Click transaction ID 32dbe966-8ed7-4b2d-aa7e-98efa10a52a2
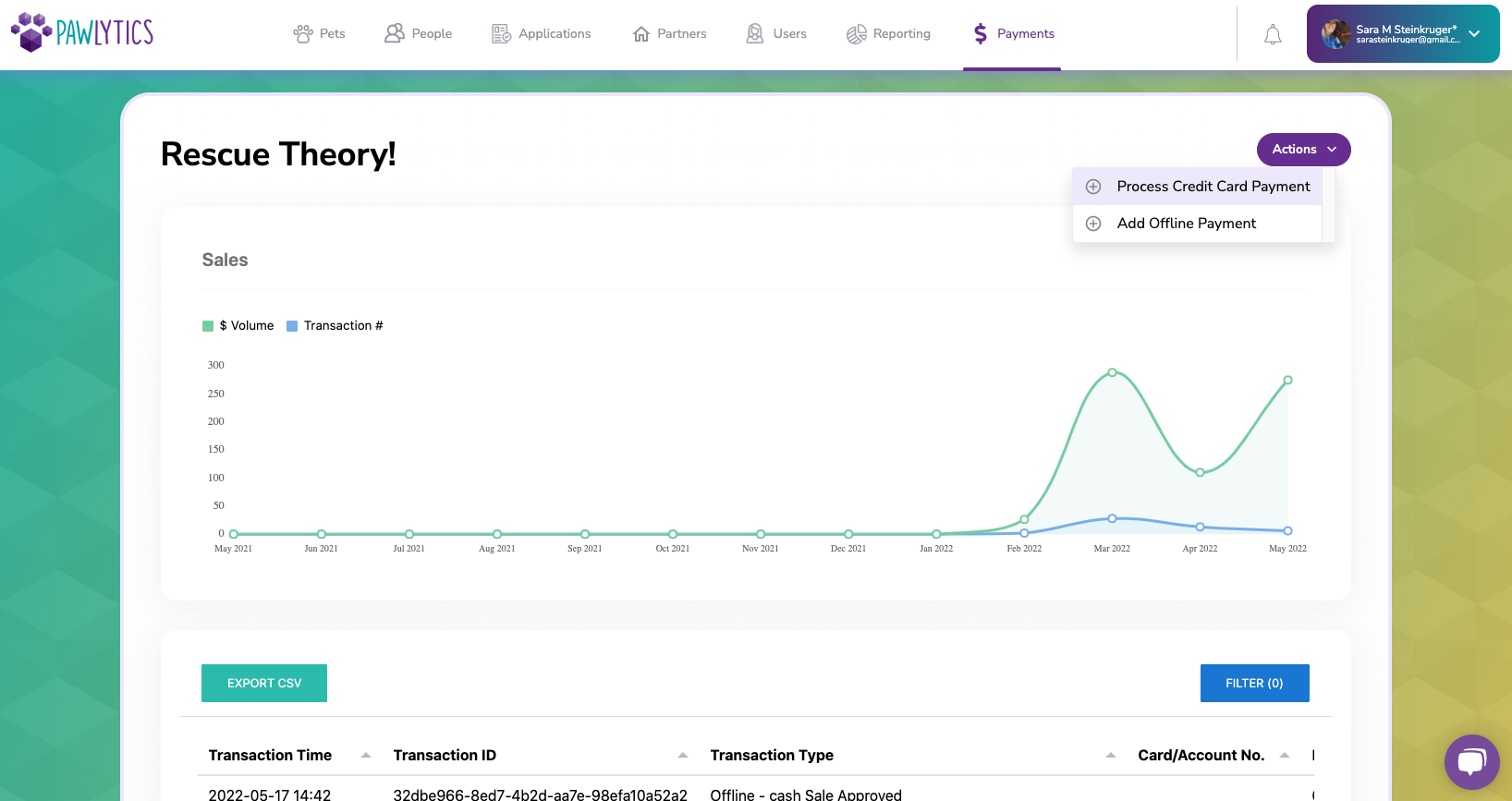The image size is (1512, 801). 541,795
